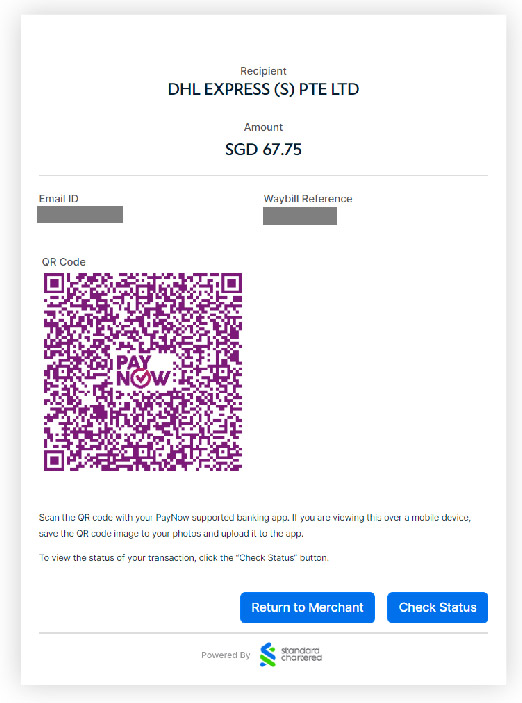522x703 pixels.
Task: Click the Check Status button
Action: (x=437, y=608)
